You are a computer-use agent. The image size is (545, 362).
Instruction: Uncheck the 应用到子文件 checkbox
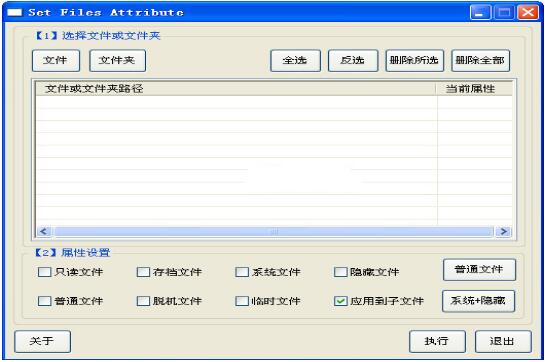[341, 301]
